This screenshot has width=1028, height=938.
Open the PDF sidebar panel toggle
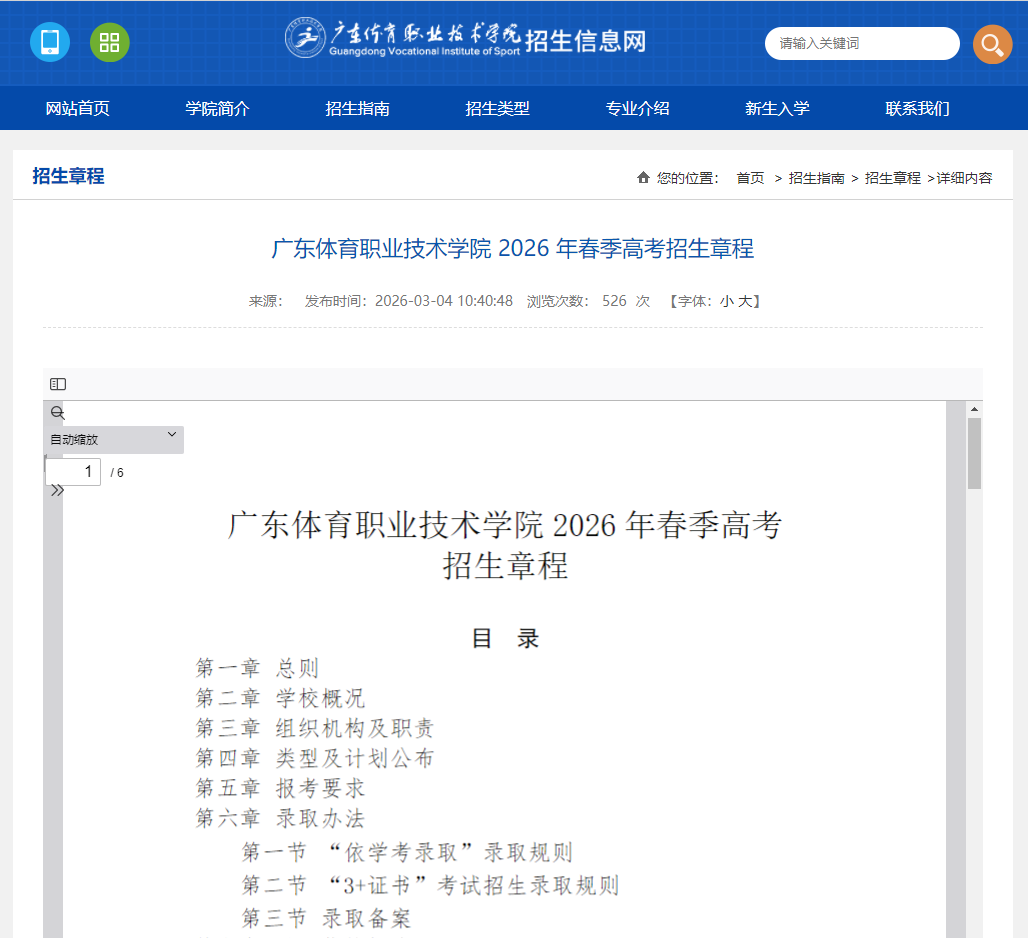tap(57, 383)
